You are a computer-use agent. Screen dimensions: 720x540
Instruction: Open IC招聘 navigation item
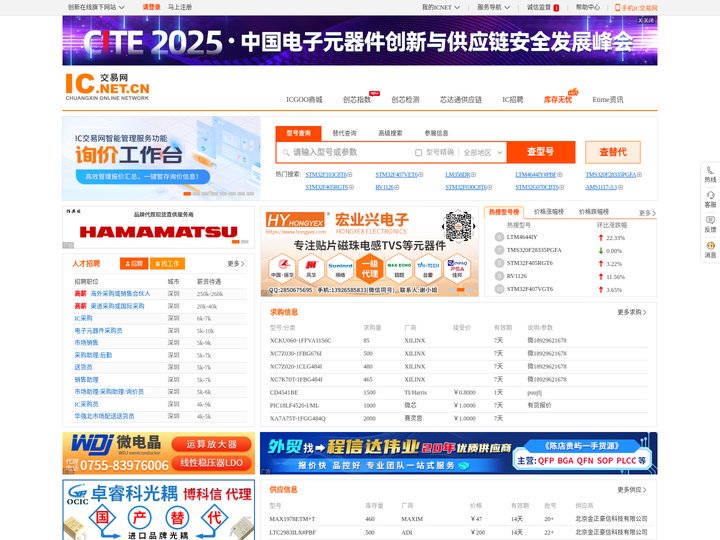point(512,100)
